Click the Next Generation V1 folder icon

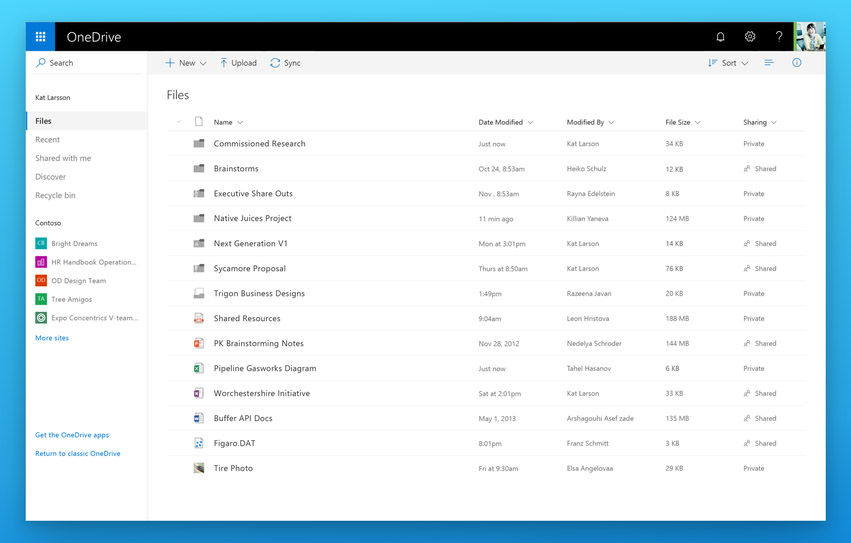pos(199,243)
